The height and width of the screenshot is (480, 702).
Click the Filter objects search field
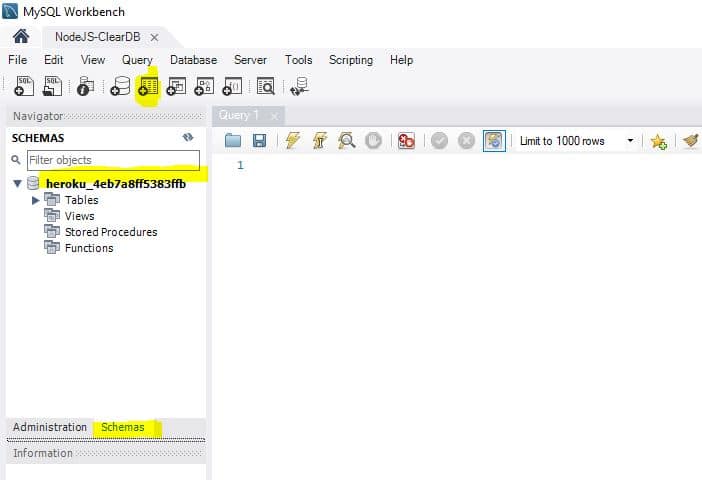click(113, 160)
